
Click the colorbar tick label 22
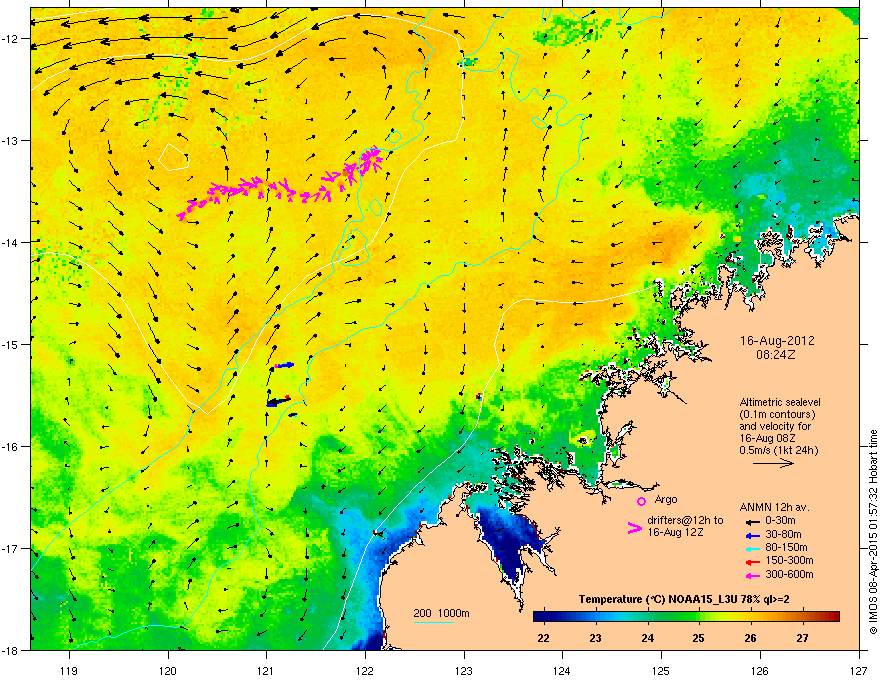543,638
